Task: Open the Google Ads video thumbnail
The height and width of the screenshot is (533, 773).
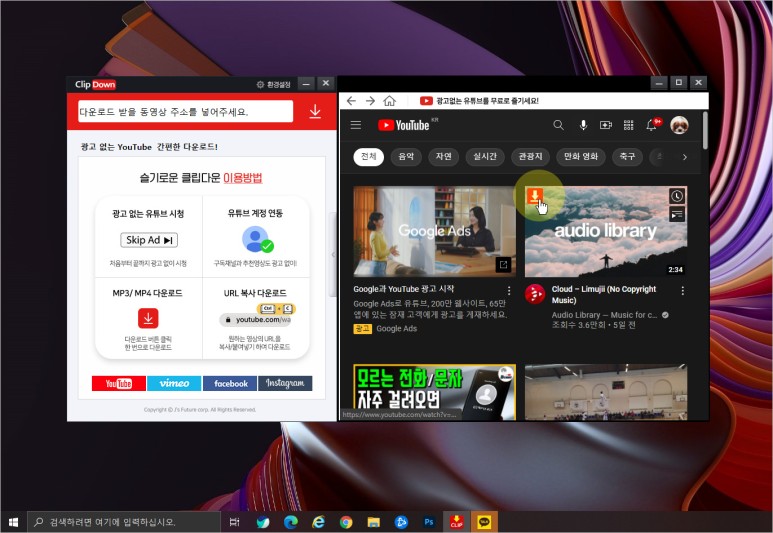Action: 434,231
